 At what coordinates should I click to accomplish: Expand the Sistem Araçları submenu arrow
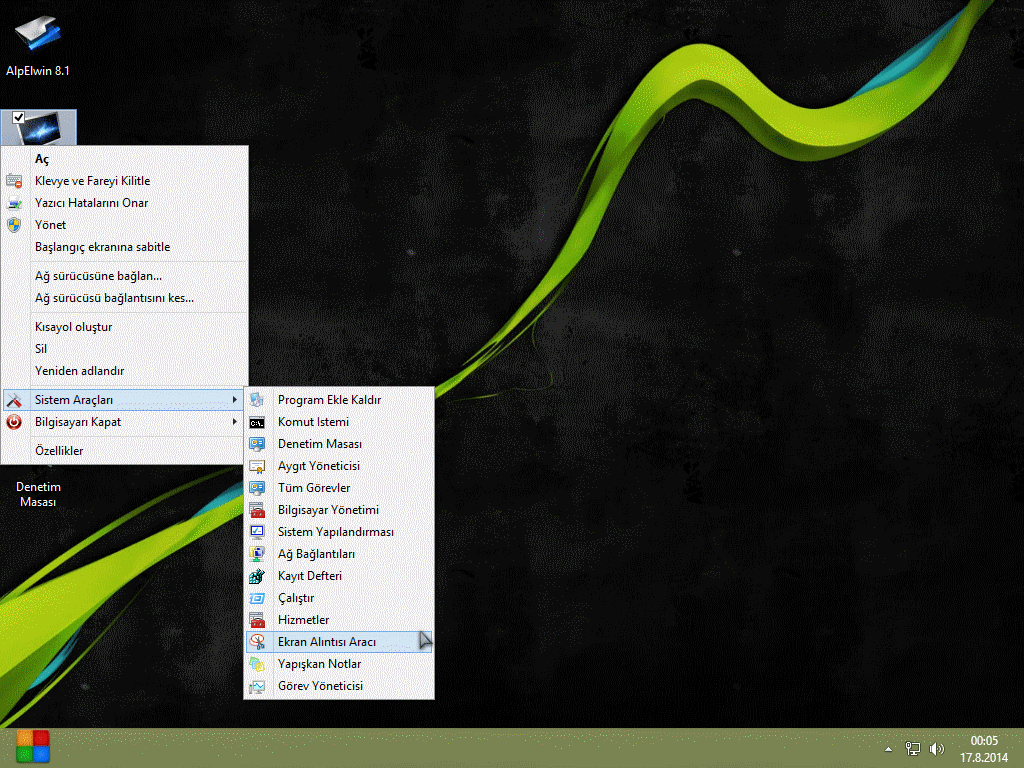click(235, 400)
